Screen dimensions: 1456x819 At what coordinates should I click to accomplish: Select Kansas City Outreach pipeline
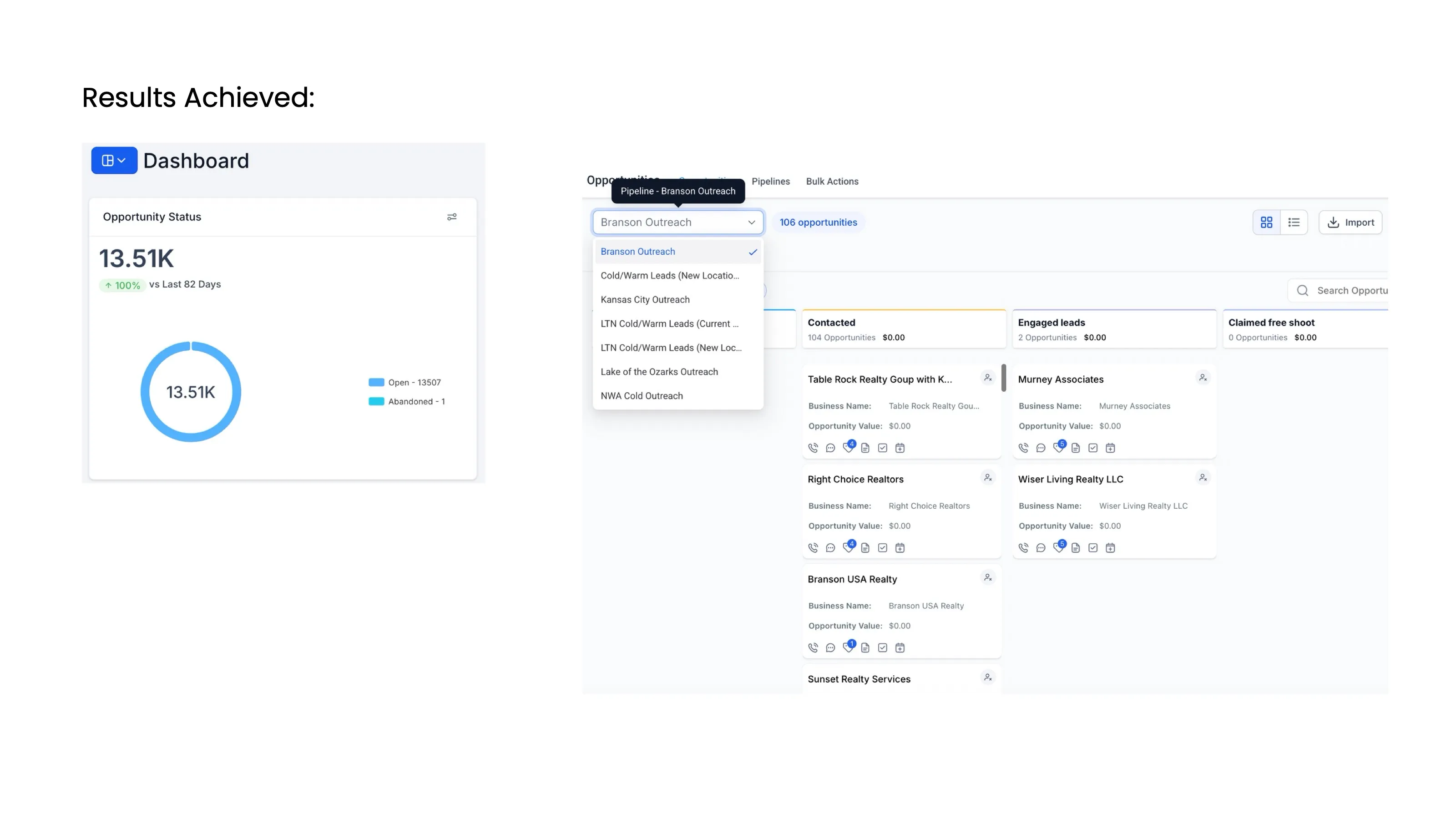(x=677, y=300)
